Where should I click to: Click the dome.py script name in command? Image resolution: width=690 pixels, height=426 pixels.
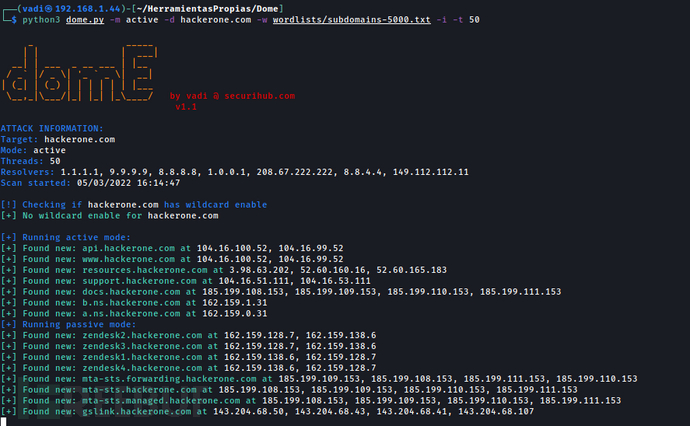[85, 20]
